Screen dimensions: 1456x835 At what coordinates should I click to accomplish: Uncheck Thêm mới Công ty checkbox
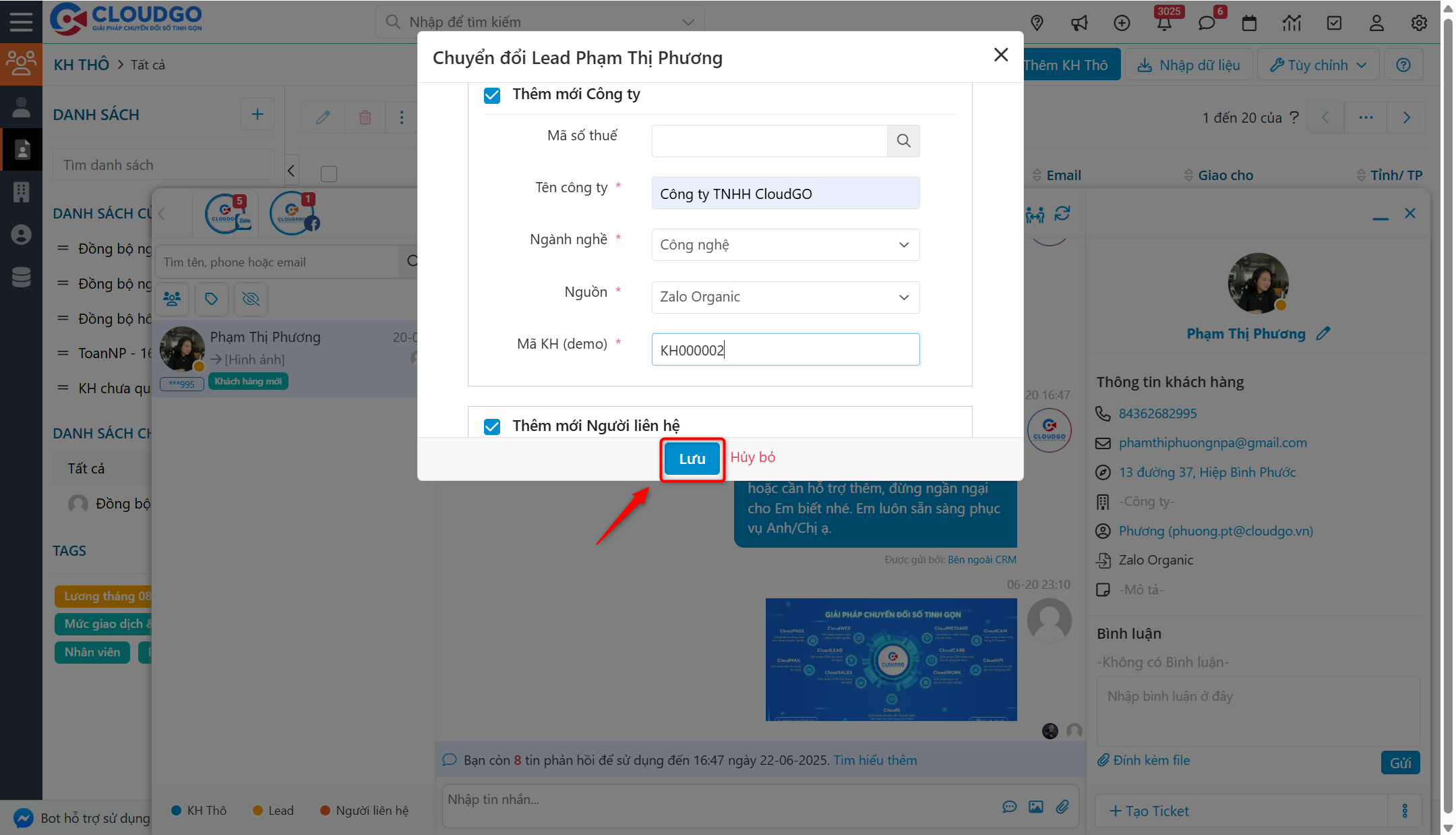[x=492, y=95]
